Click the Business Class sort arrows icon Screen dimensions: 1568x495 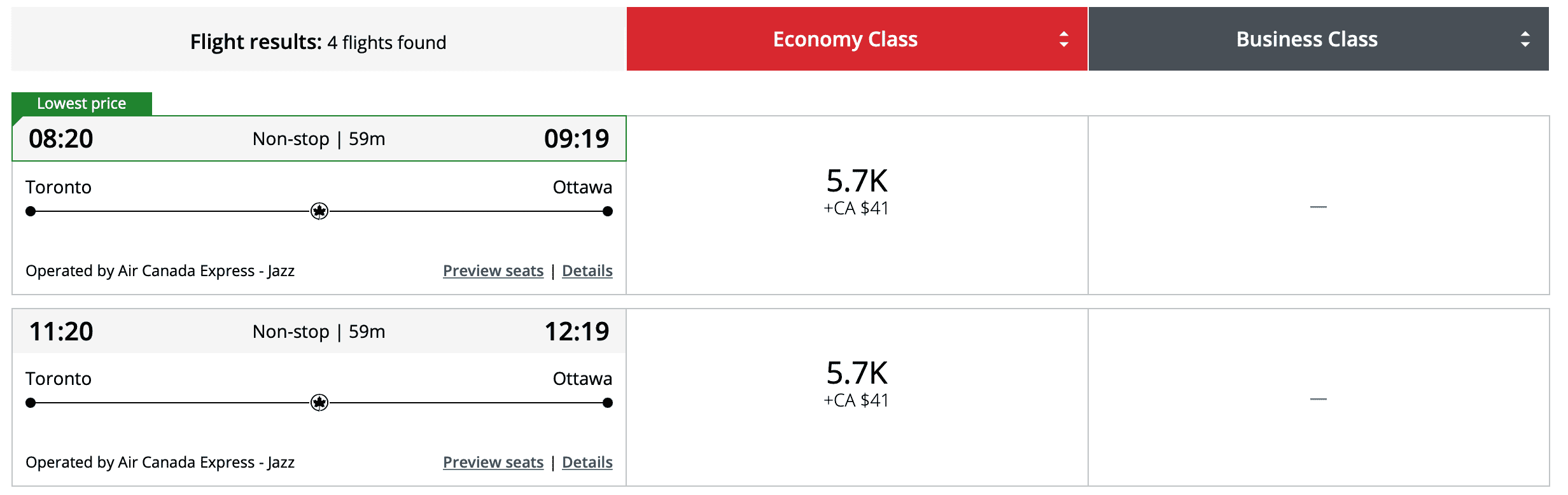tap(1525, 39)
